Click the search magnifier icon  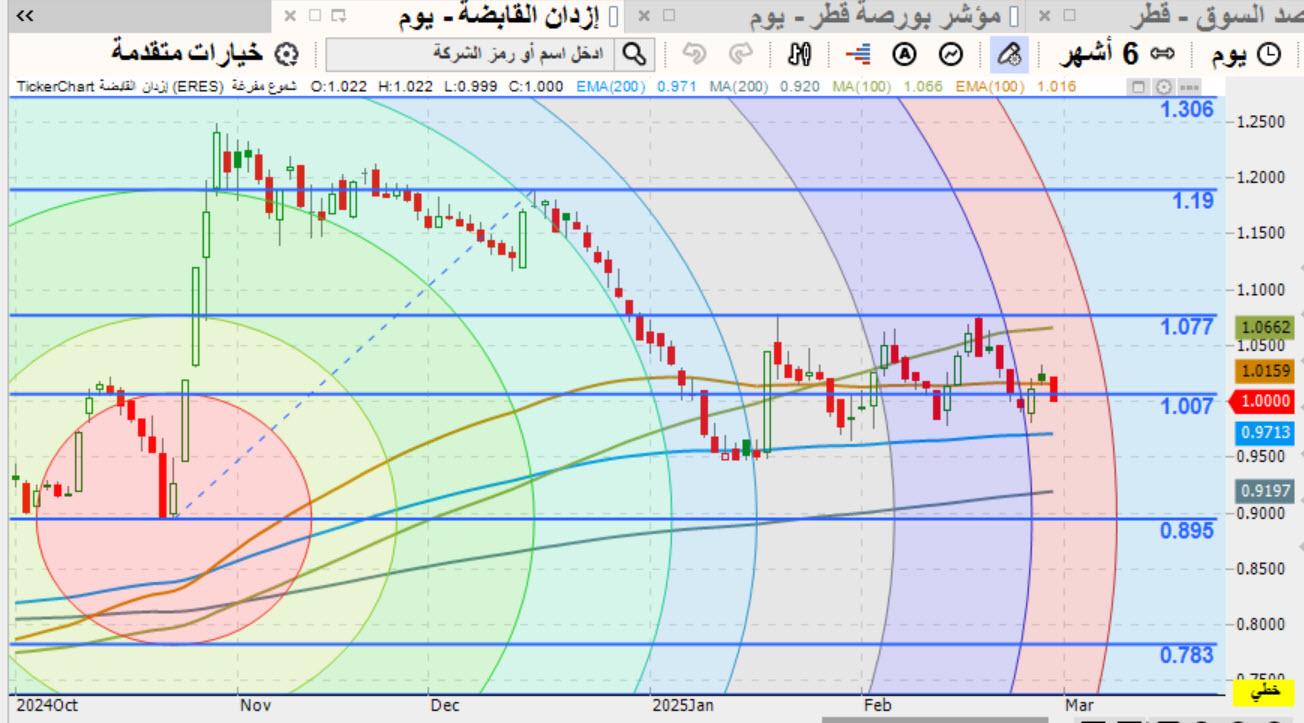pos(635,54)
